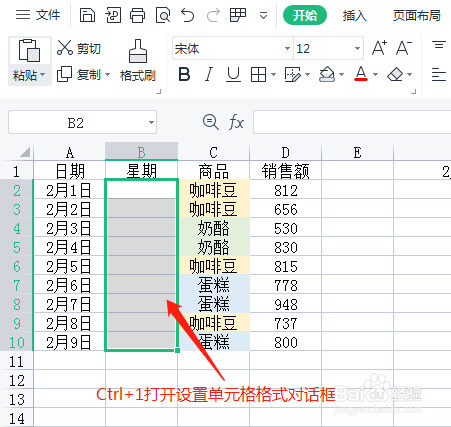Click the Fill color bucket icon
The height and width of the screenshot is (427, 451).
click(x=327, y=74)
